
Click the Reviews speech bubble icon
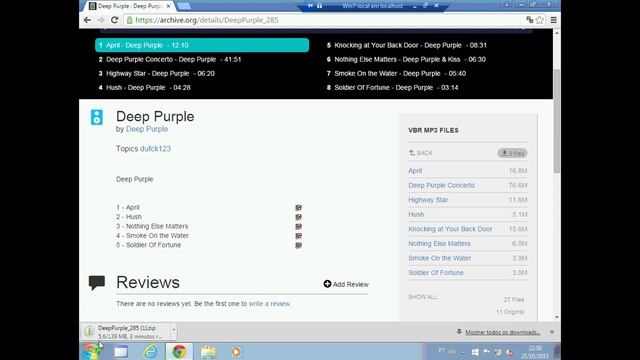[97, 282]
